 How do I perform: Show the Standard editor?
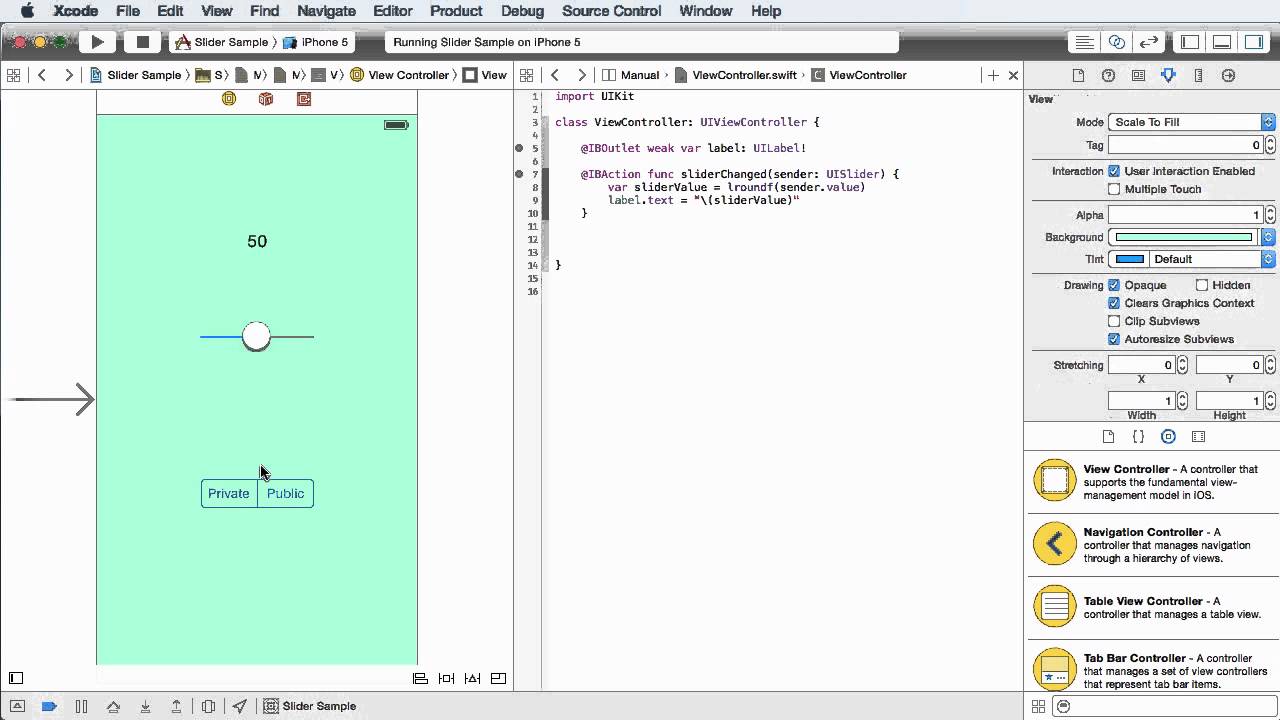coord(1084,42)
